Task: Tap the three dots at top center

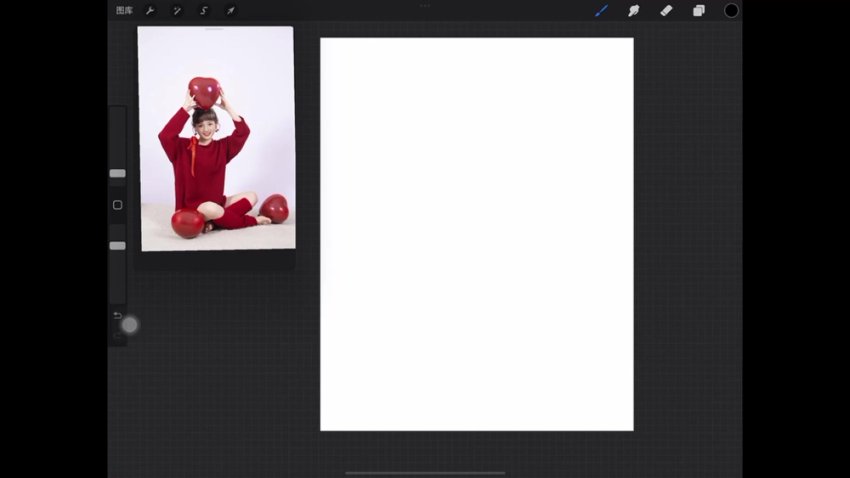Action: tap(425, 5)
